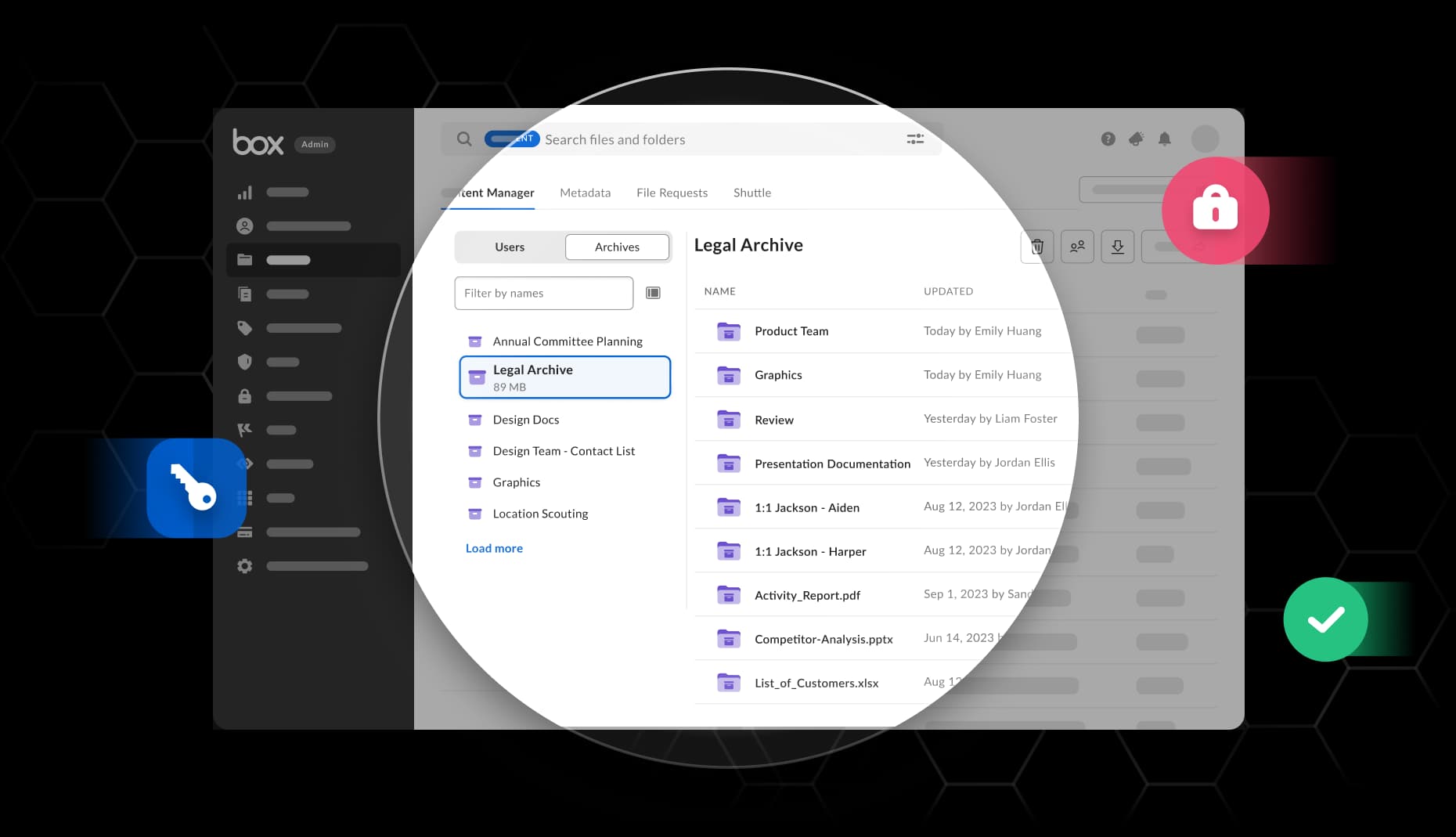Open the user avatar menu
Image resolution: width=1456 pixels, height=837 pixels.
(x=1206, y=139)
